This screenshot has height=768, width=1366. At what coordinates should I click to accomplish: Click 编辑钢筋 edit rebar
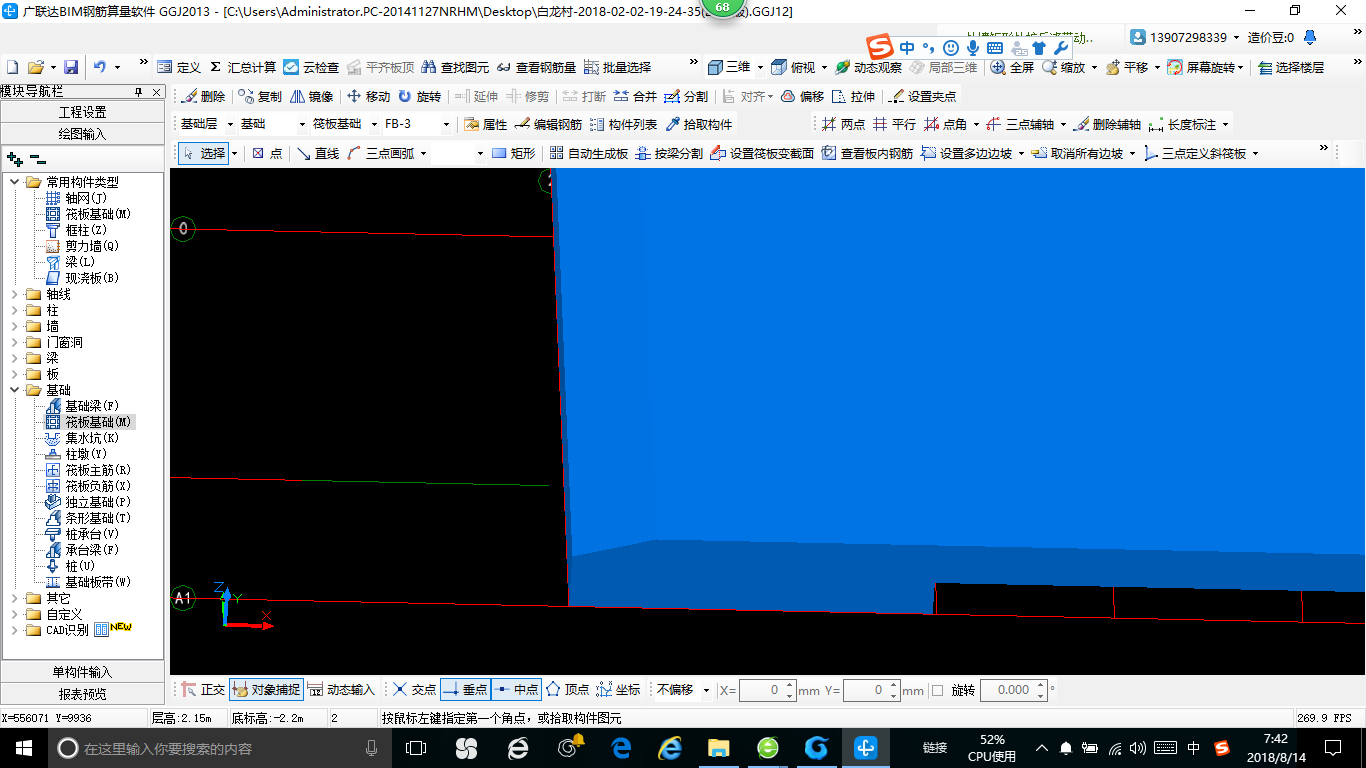coord(548,125)
